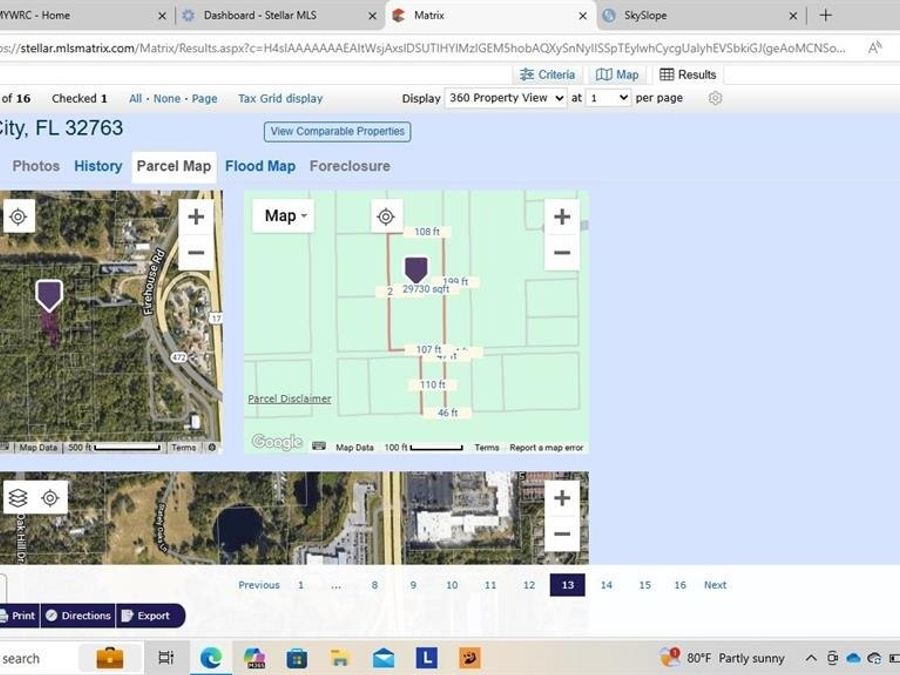Open the layers icon on bottom map

[x=18, y=498]
